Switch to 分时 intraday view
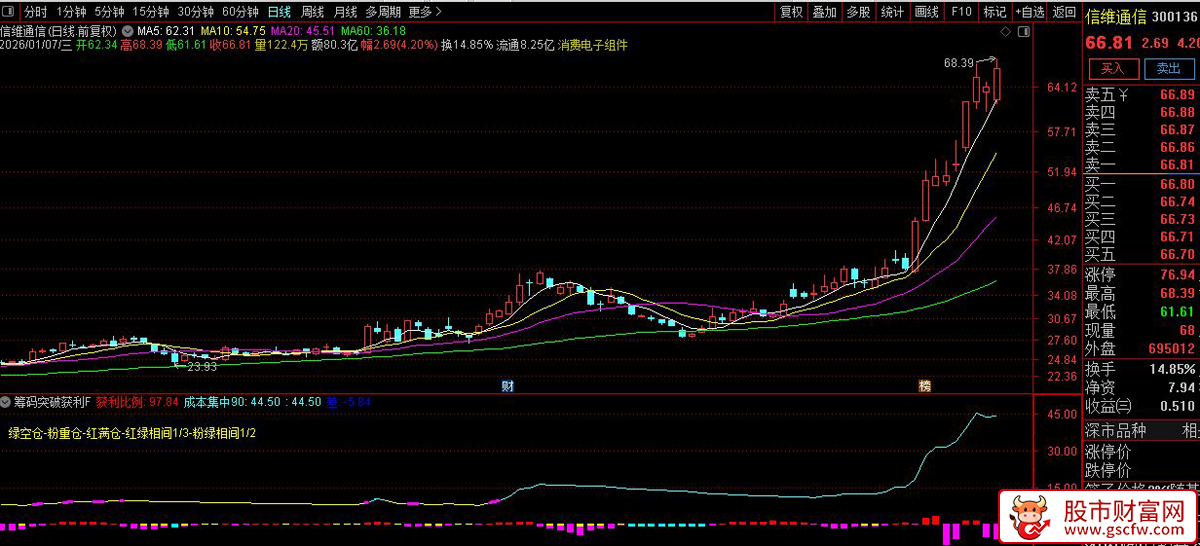Screen dimensions: 1200x546 click(35, 12)
